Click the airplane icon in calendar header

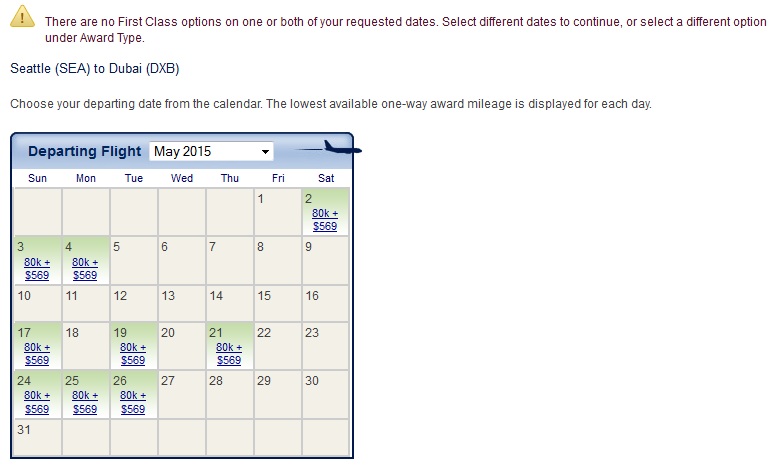tap(332, 150)
